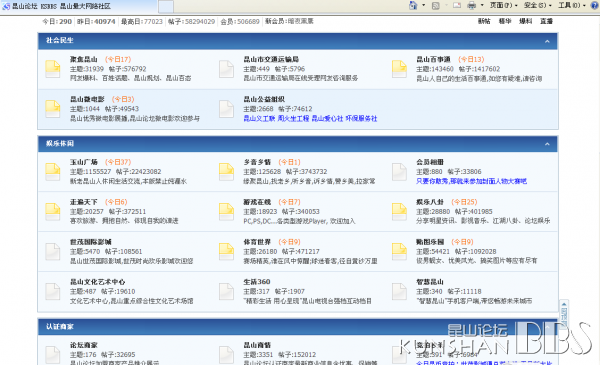Image resolution: width=600 pixels, height=365 pixels.
Task: Click the 认证商家 section header title
Action: point(60,327)
